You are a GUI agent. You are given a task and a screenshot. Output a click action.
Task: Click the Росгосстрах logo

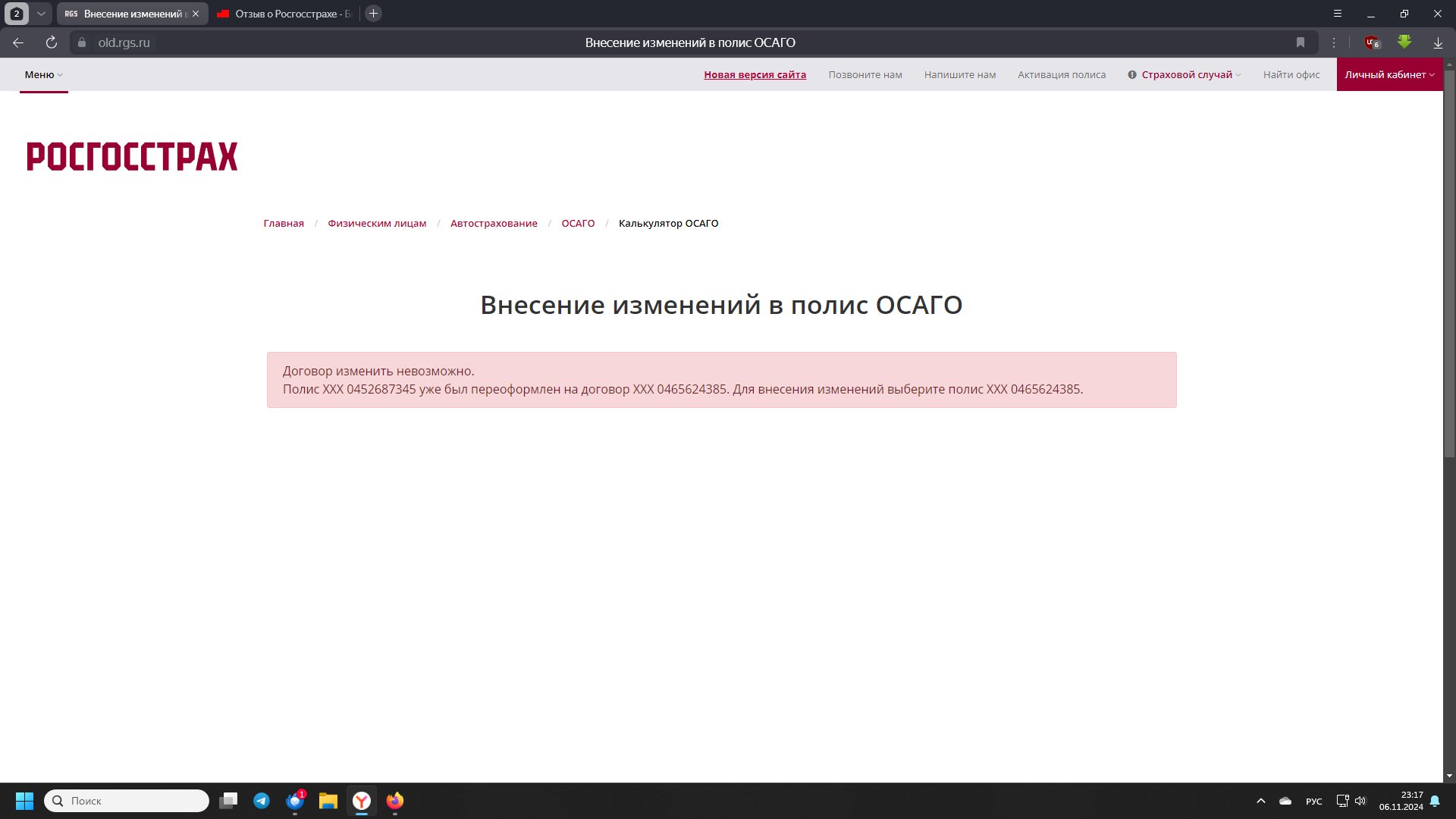coord(132,156)
